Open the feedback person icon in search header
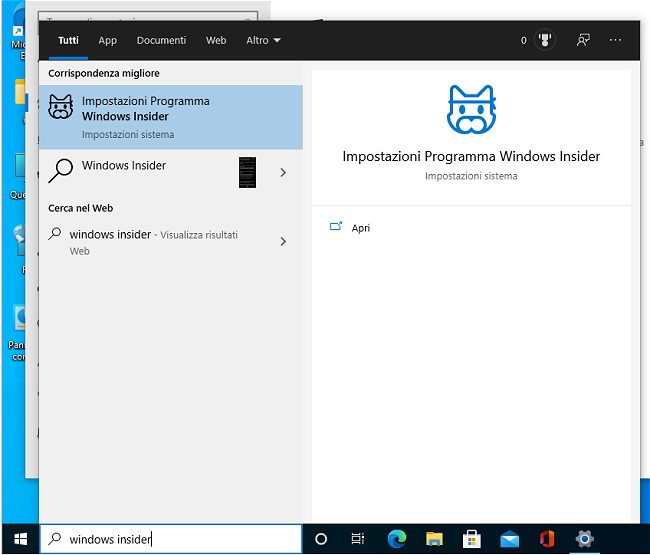 coord(583,40)
